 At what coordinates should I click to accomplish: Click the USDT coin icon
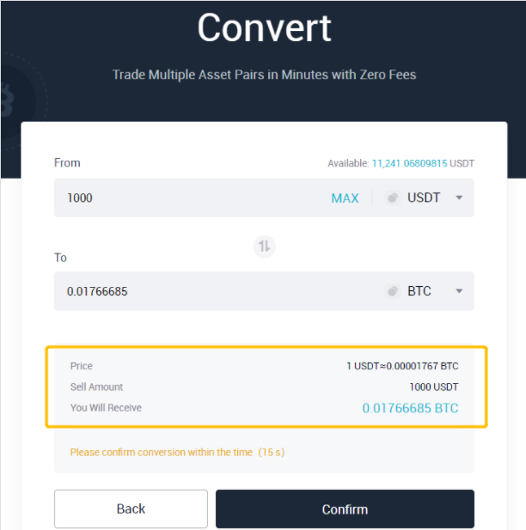pos(392,198)
